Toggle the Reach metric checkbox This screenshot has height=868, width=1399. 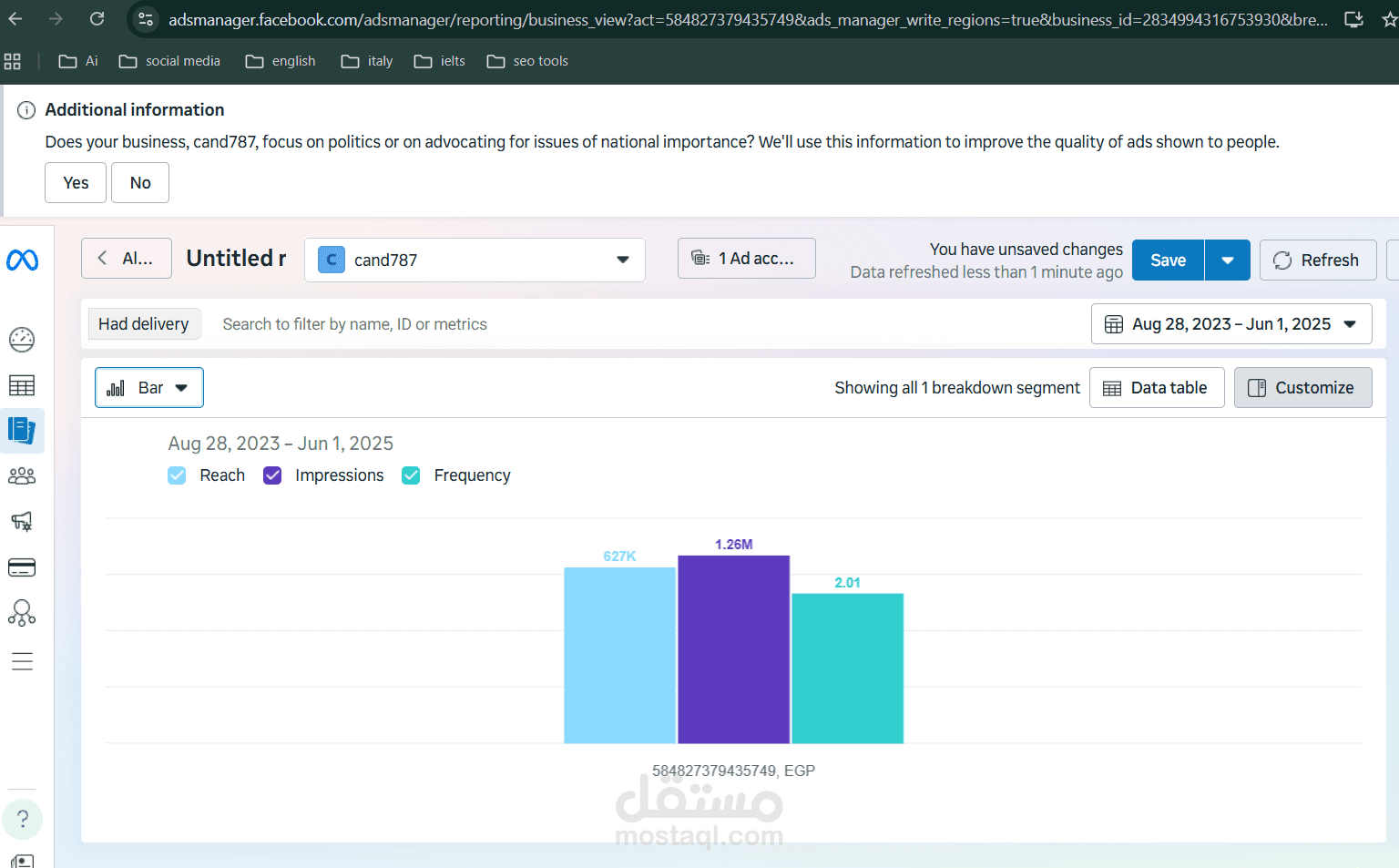[x=177, y=475]
